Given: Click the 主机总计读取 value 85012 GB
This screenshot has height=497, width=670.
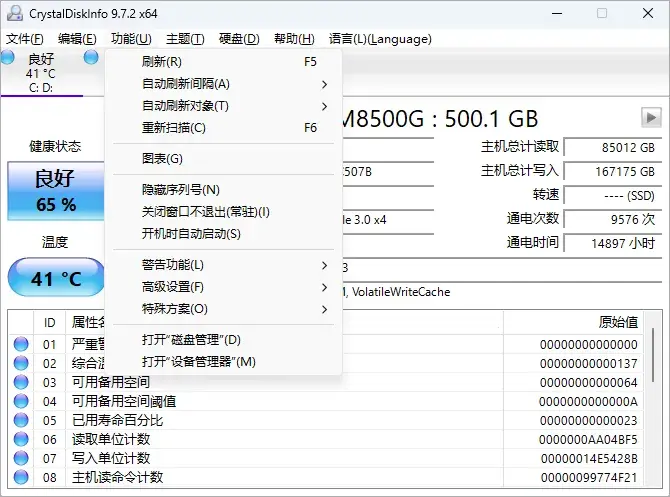Looking at the screenshot, I should coord(613,148).
